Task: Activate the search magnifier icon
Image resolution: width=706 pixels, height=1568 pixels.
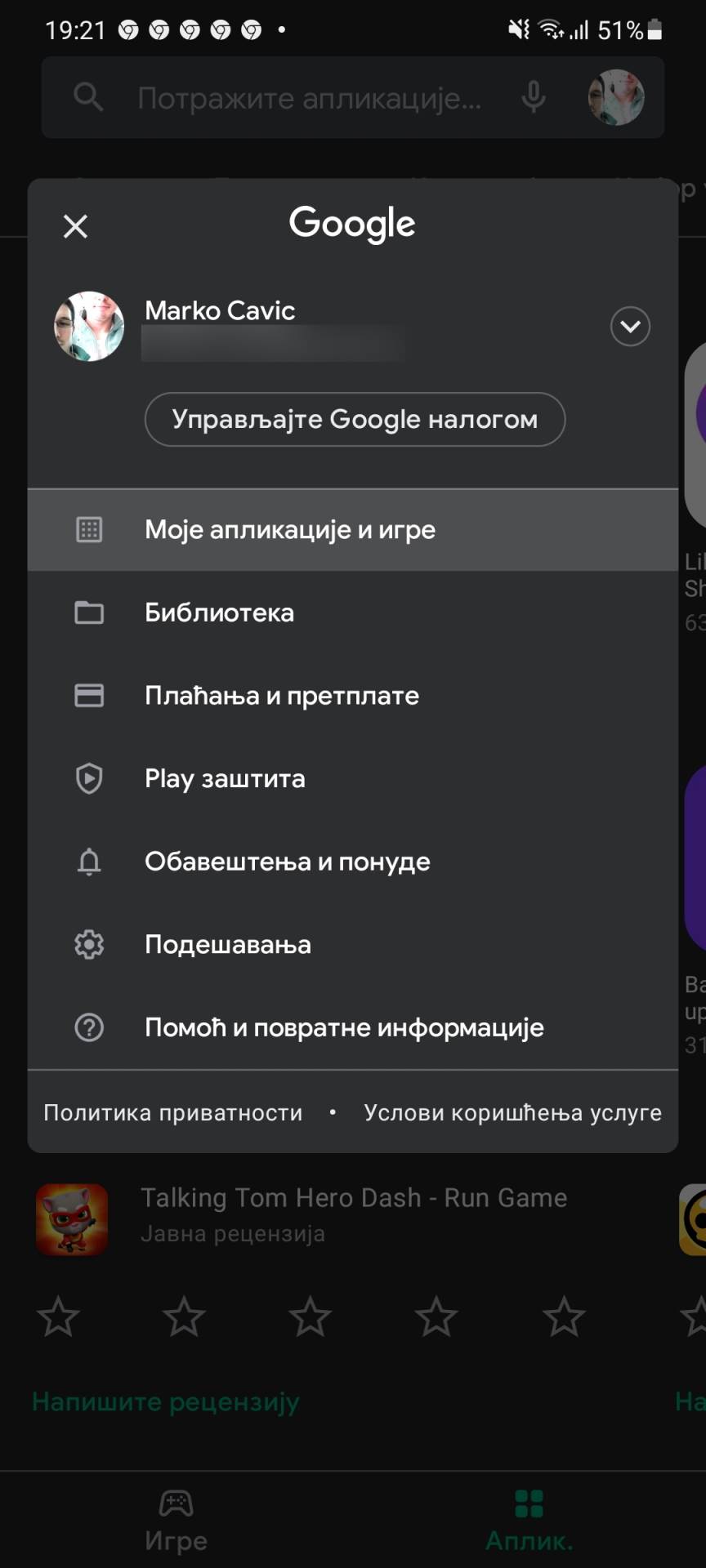Action: (88, 97)
